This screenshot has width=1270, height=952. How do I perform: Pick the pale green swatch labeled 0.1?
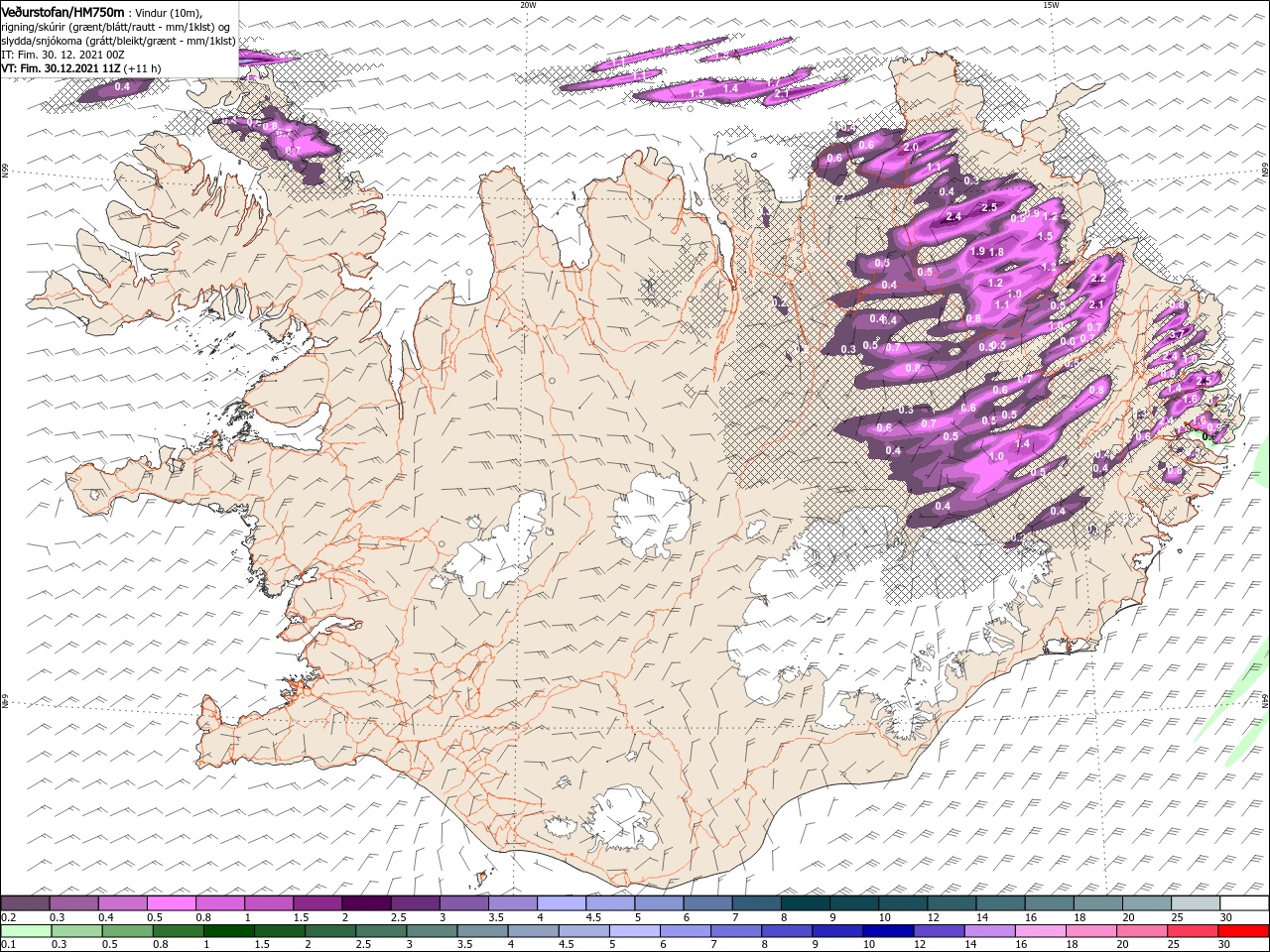click(26, 931)
